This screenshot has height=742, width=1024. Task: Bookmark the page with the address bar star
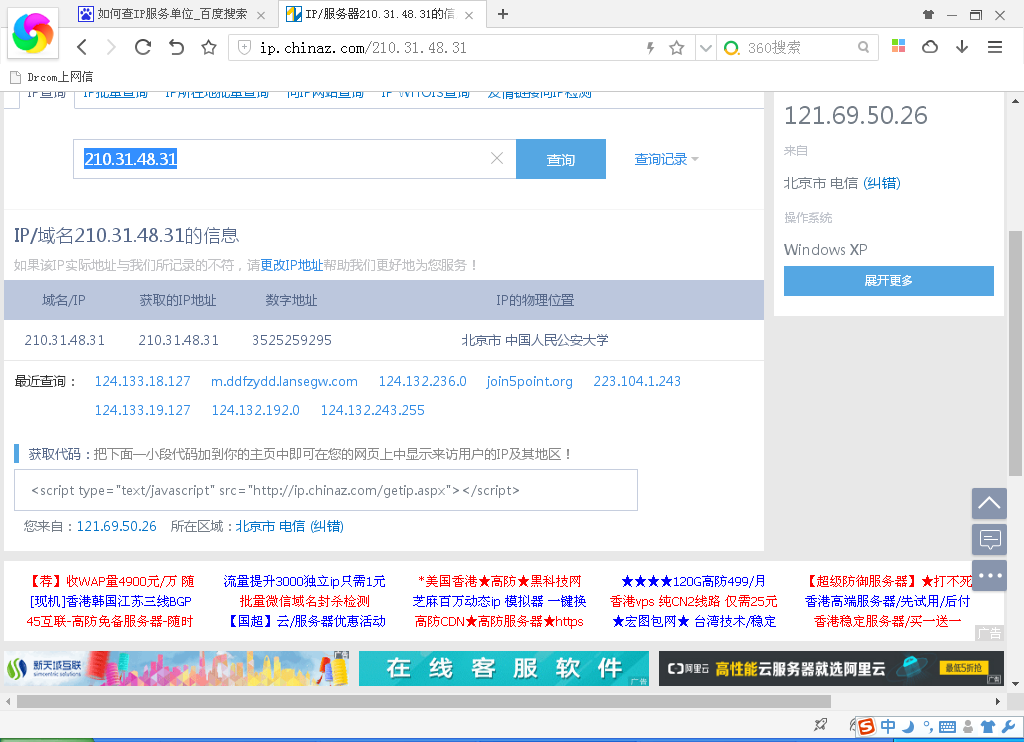point(677,47)
